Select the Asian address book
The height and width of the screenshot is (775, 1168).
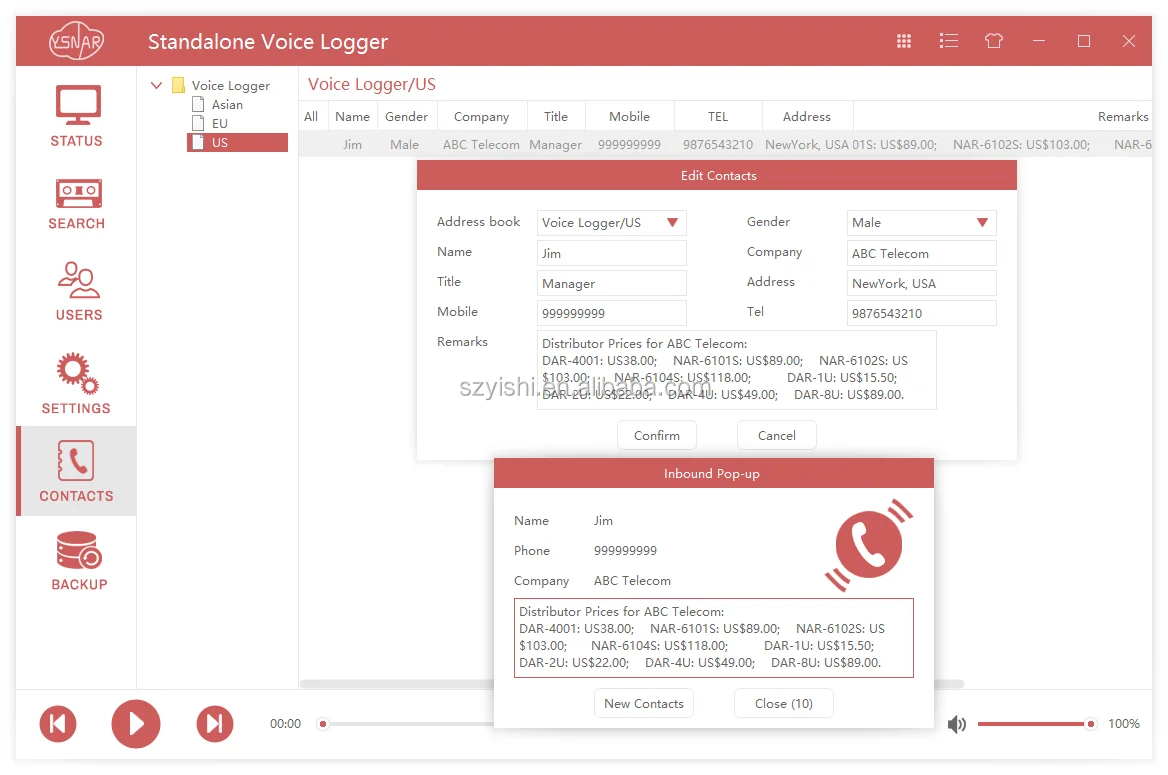click(x=226, y=104)
